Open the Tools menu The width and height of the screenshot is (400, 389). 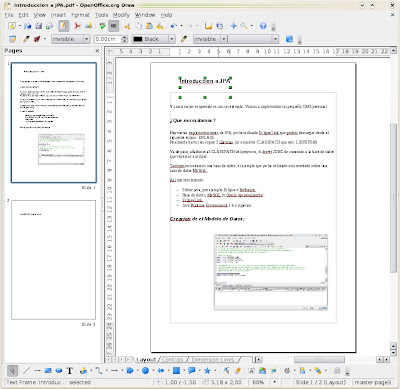[x=101, y=15]
